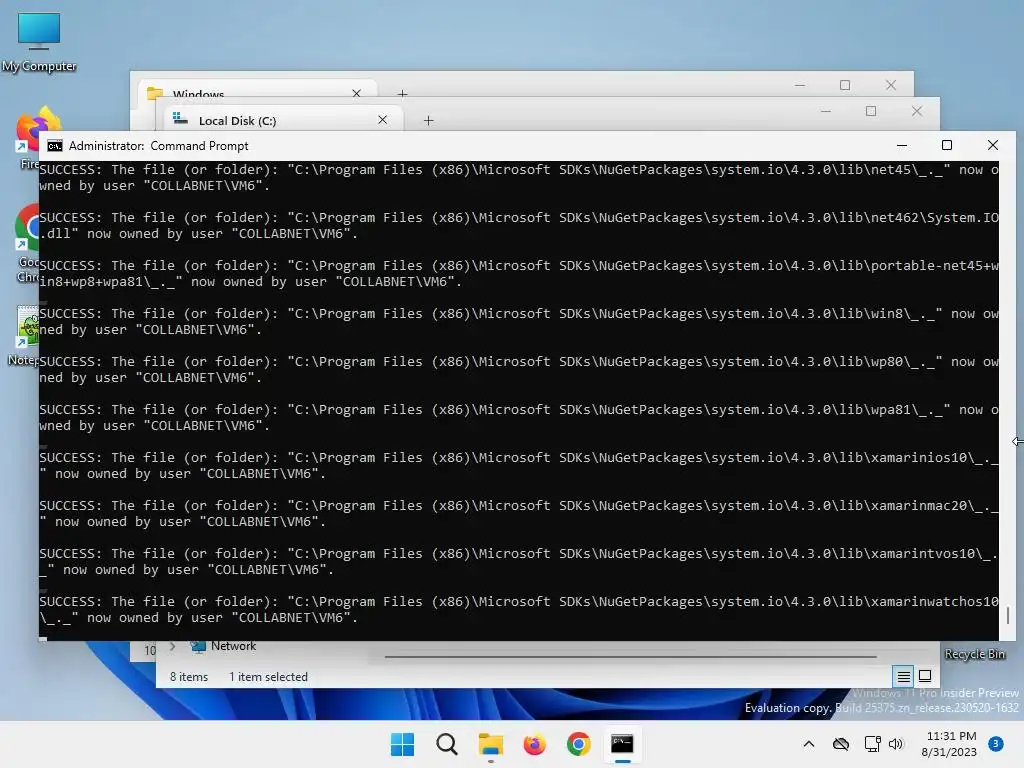Open File Explorer from taskbar
Viewport: 1024px width, 768px height.
[490, 744]
